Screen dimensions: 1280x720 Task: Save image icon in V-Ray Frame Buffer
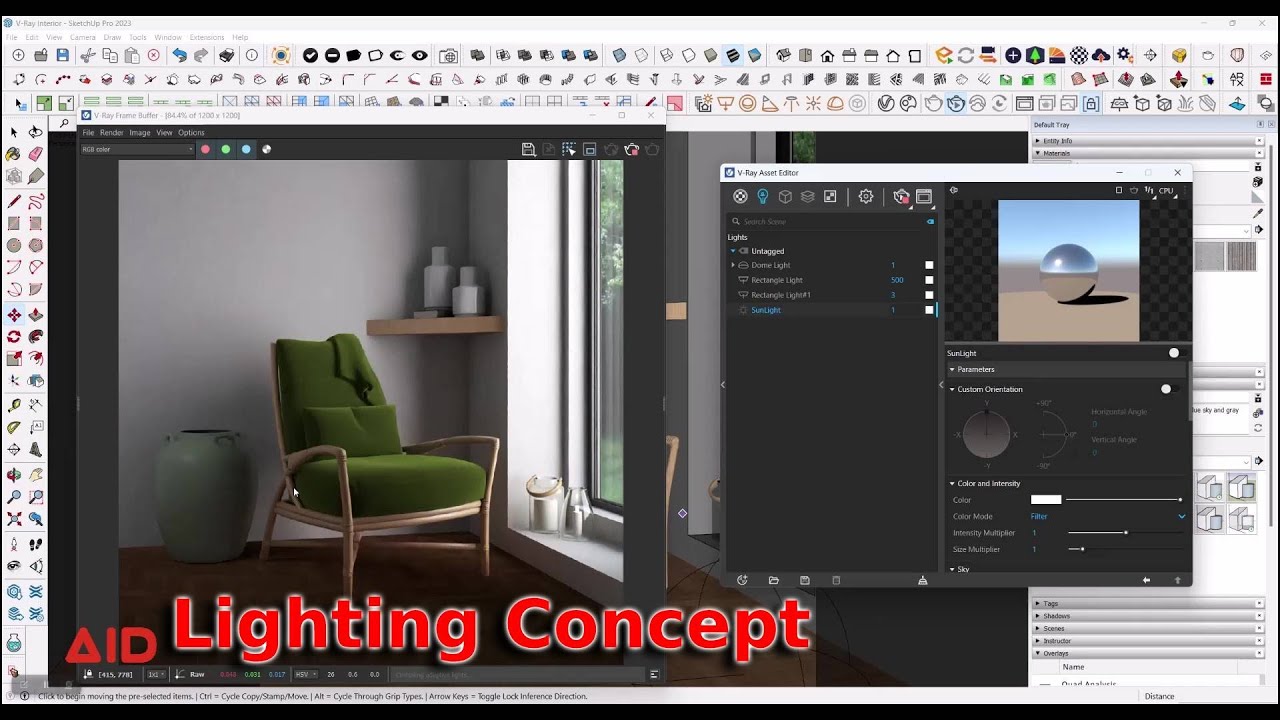[x=529, y=149]
